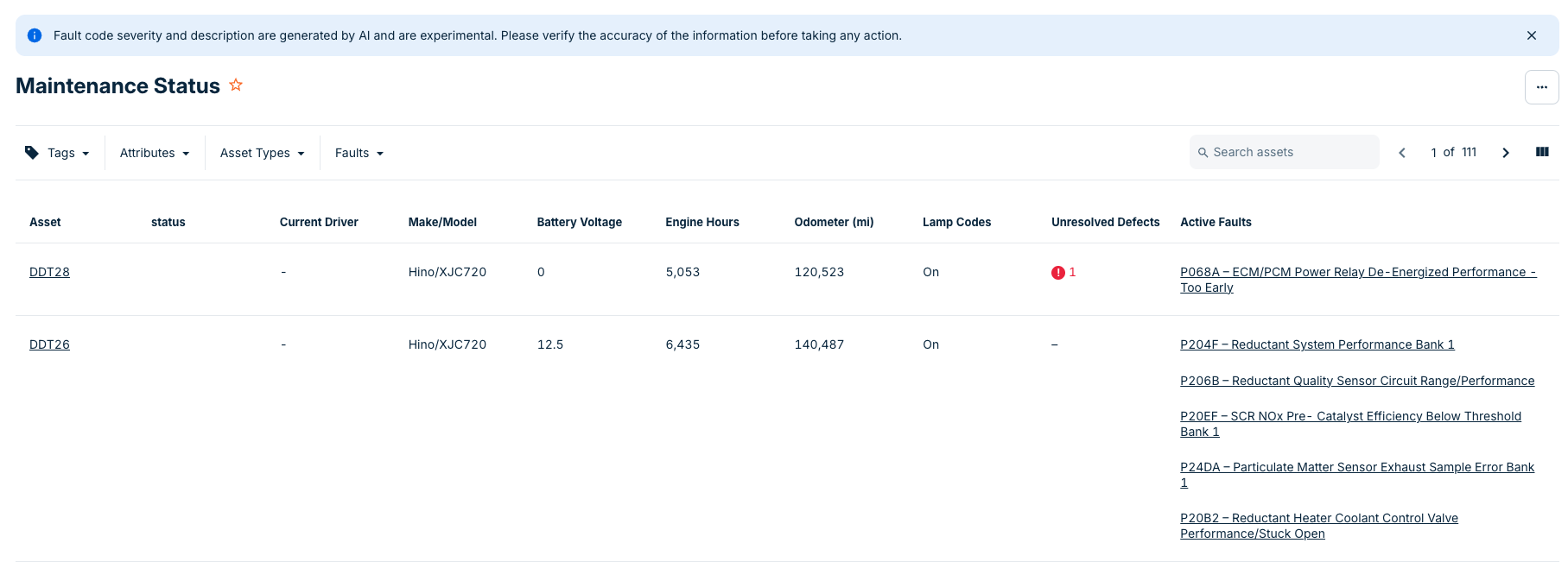The image size is (1568, 562).
Task: Open the column layout settings icon
Action: pos(1542,152)
